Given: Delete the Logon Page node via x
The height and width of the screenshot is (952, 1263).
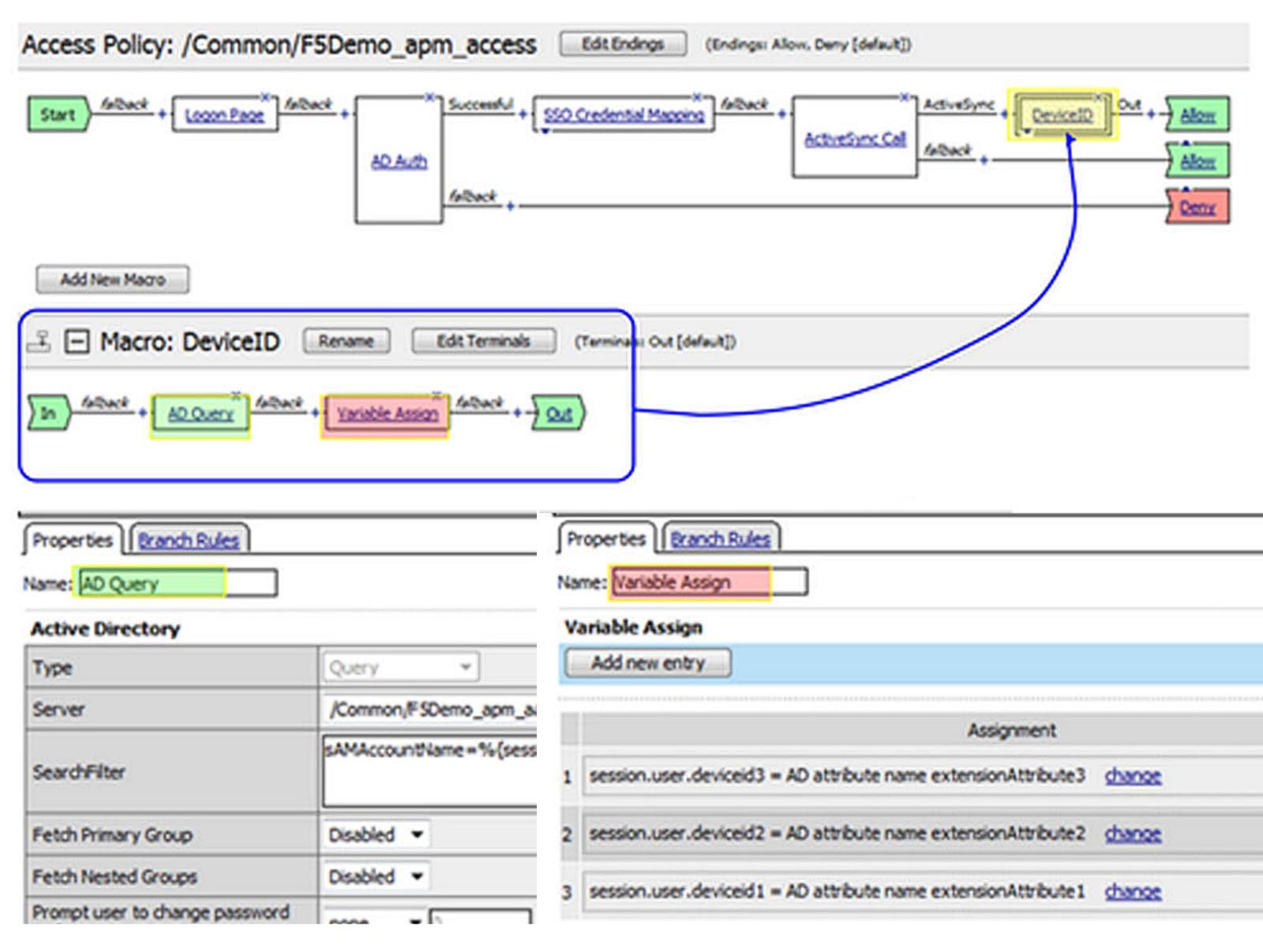Looking at the screenshot, I should [267, 97].
